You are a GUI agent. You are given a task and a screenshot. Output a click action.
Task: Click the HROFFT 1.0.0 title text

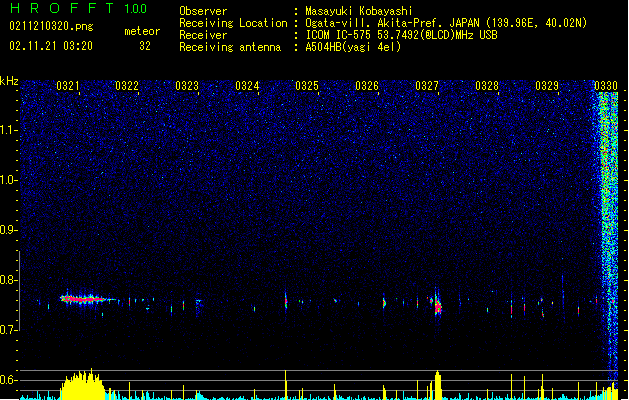coord(78,8)
